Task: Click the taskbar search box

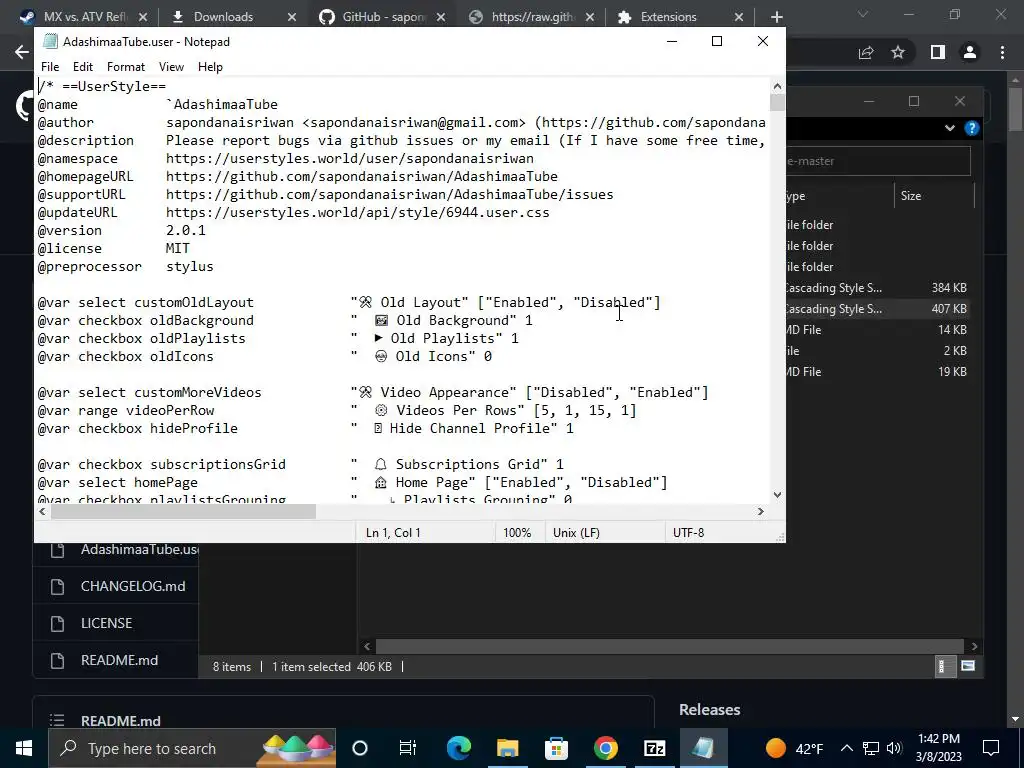Action: coord(192,748)
